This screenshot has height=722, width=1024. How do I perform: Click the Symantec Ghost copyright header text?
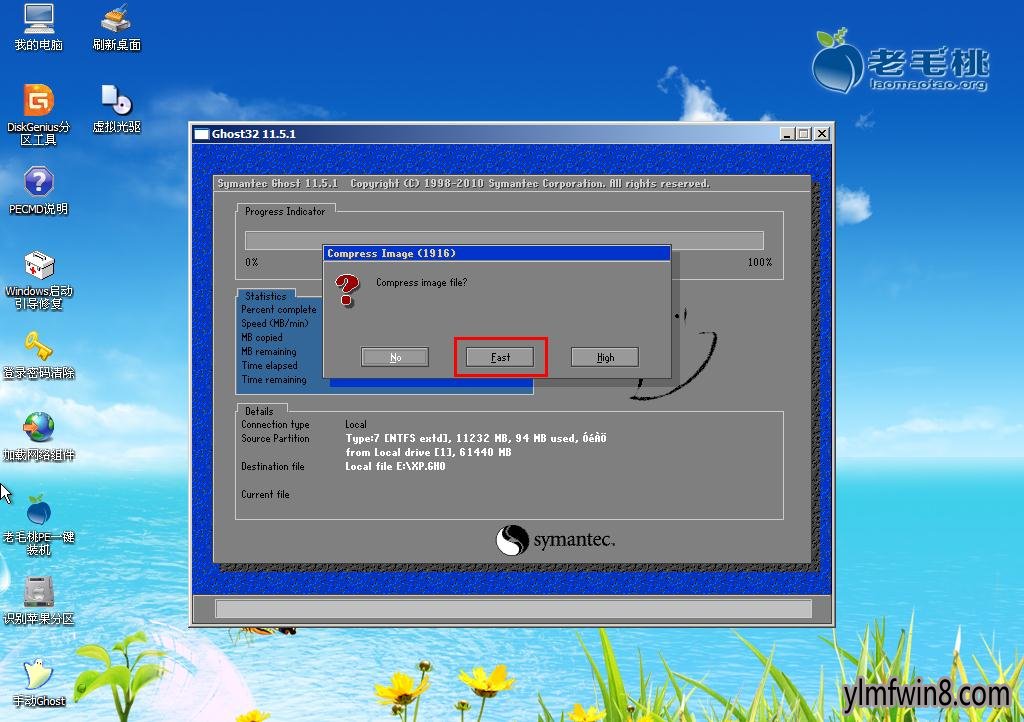(x=464, y=183)
